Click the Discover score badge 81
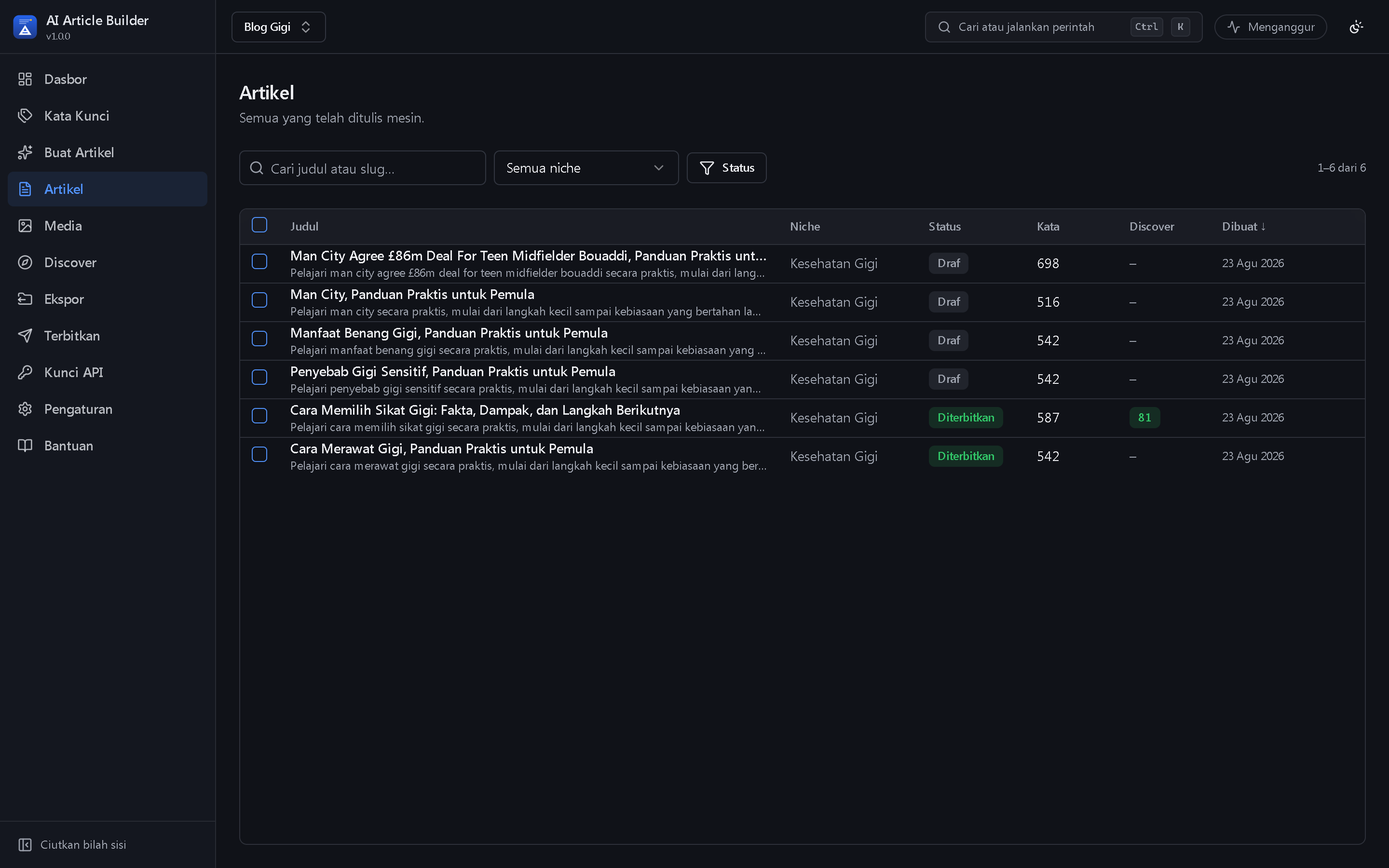 click(1144, 417)
